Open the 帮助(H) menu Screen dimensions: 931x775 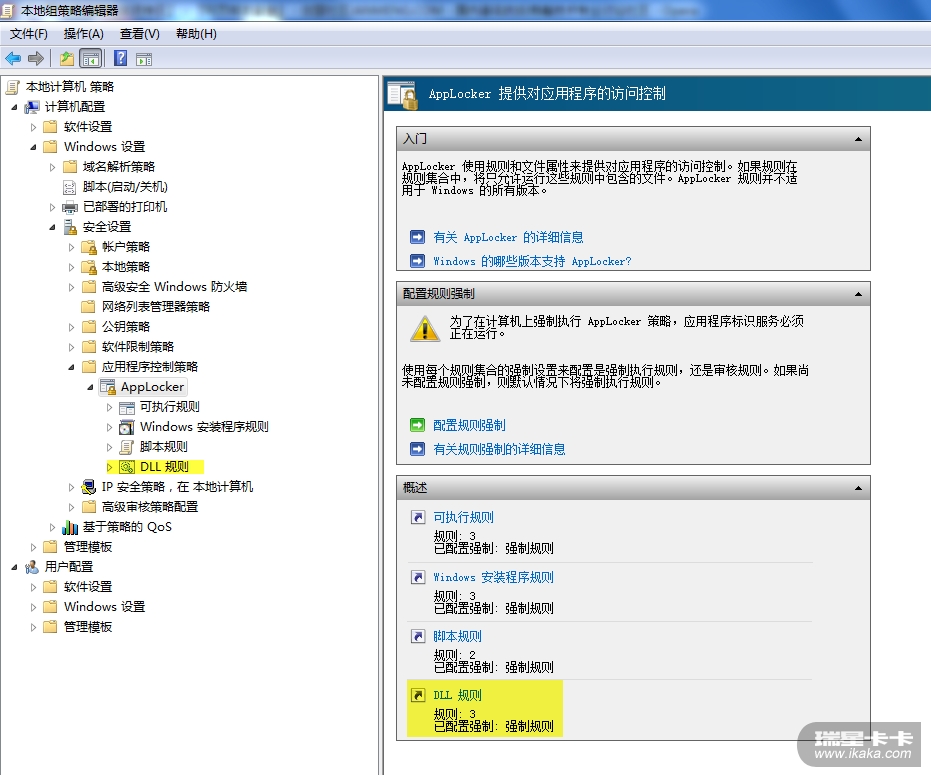point(196,34)
